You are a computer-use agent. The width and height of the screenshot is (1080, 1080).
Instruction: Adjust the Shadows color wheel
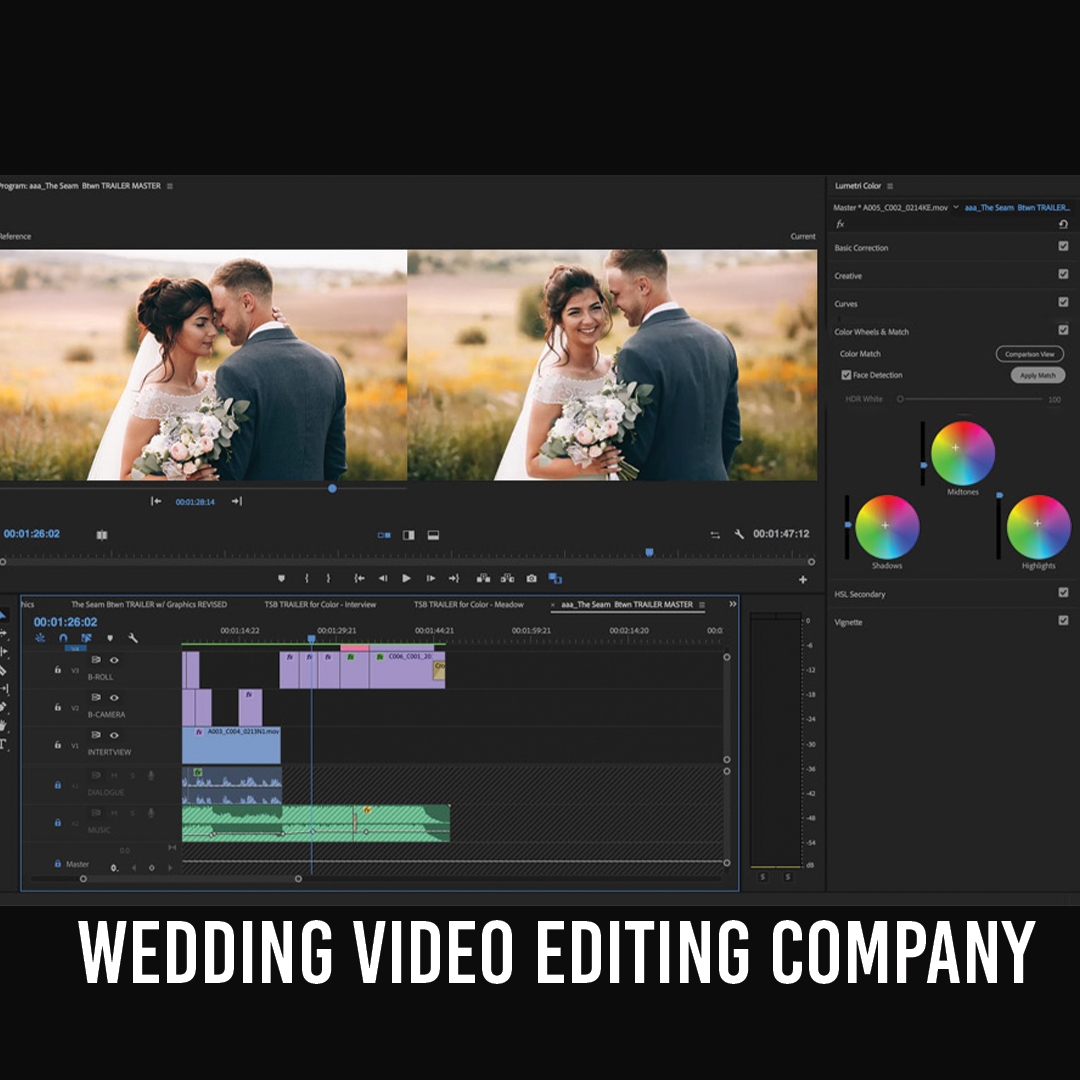coord(886,527)
